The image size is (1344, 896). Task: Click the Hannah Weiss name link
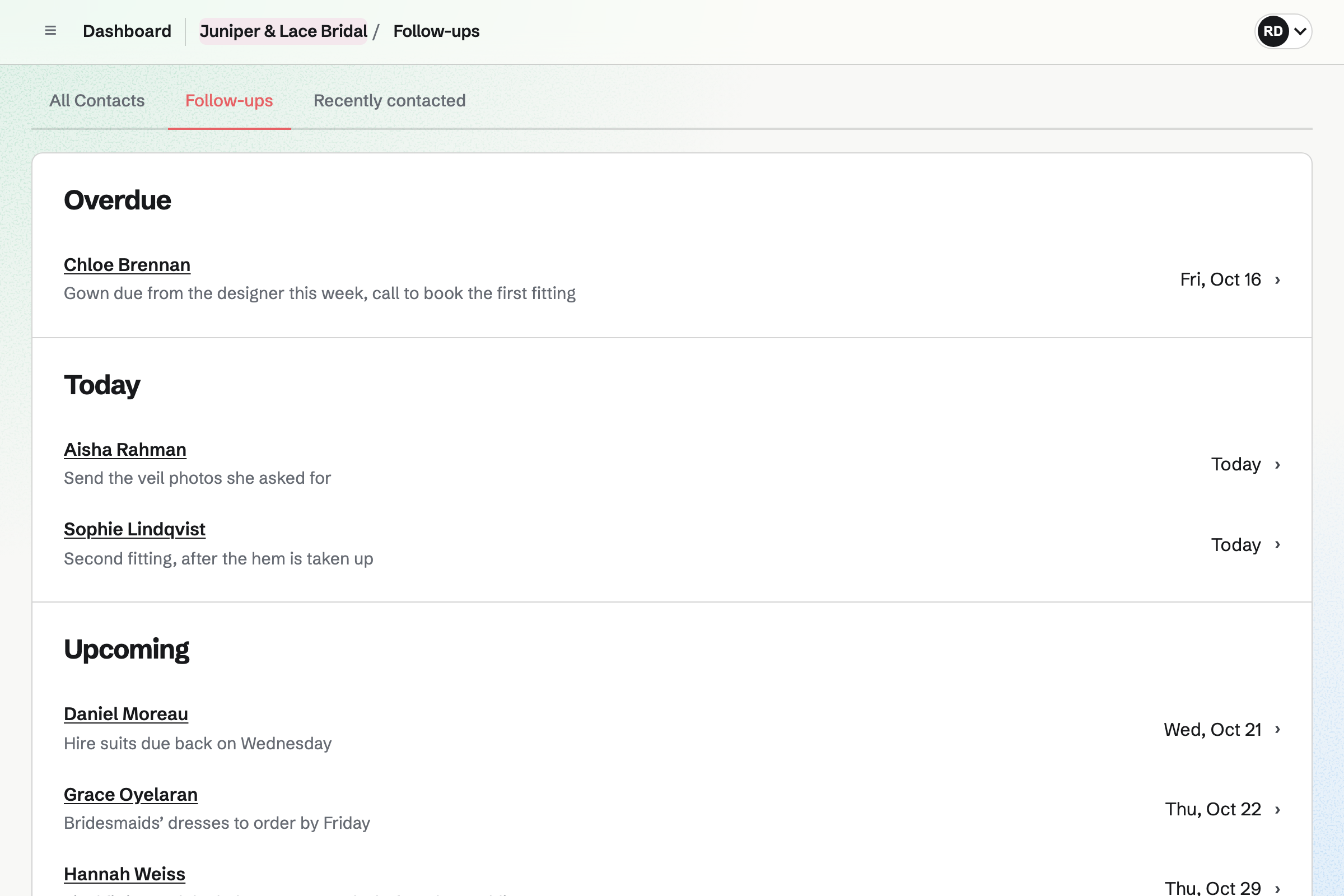[124, 874]
